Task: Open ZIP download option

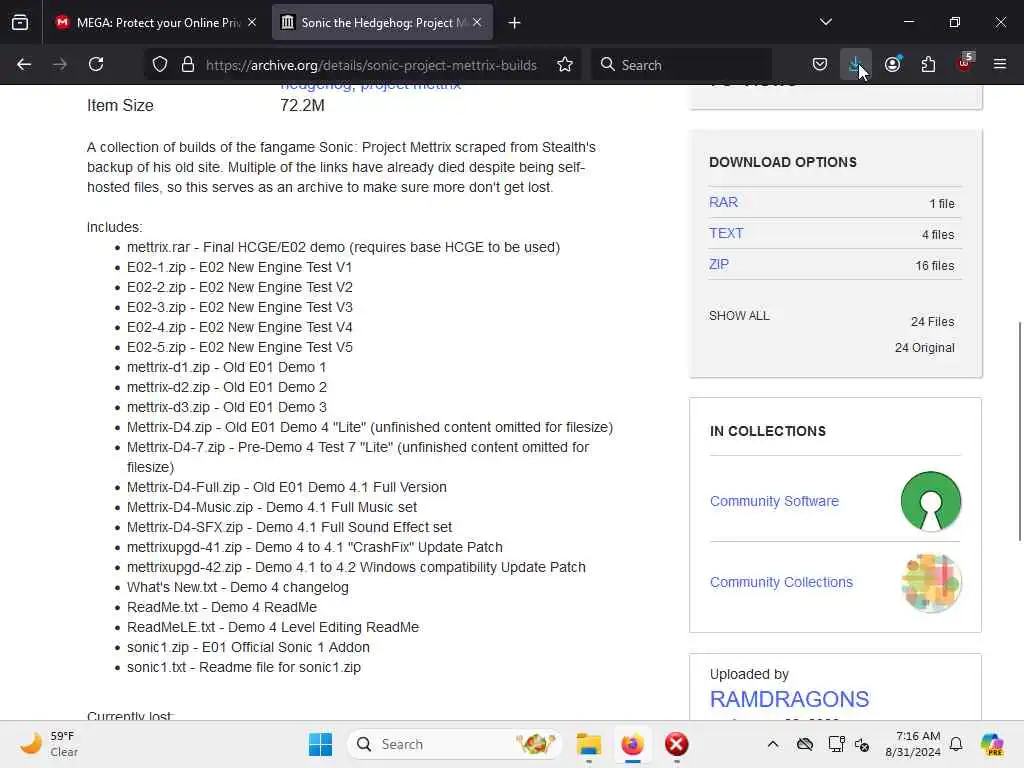Action: 719,264
